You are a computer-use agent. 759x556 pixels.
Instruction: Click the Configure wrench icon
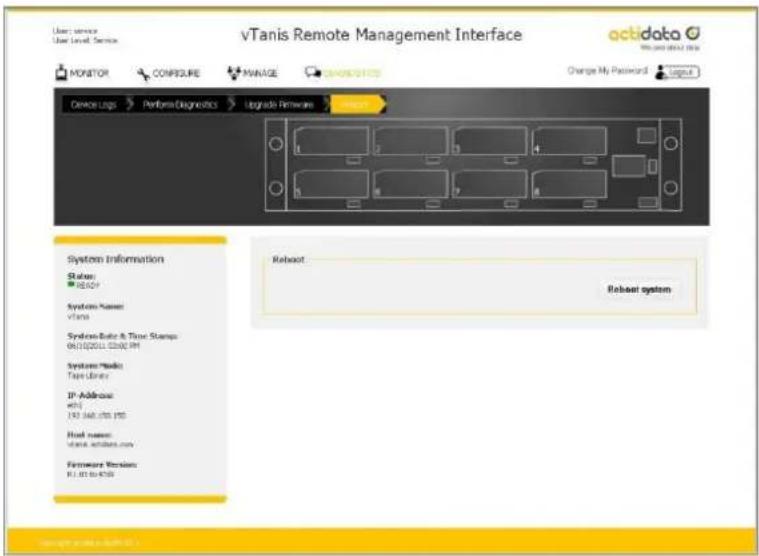click(143, 74)
